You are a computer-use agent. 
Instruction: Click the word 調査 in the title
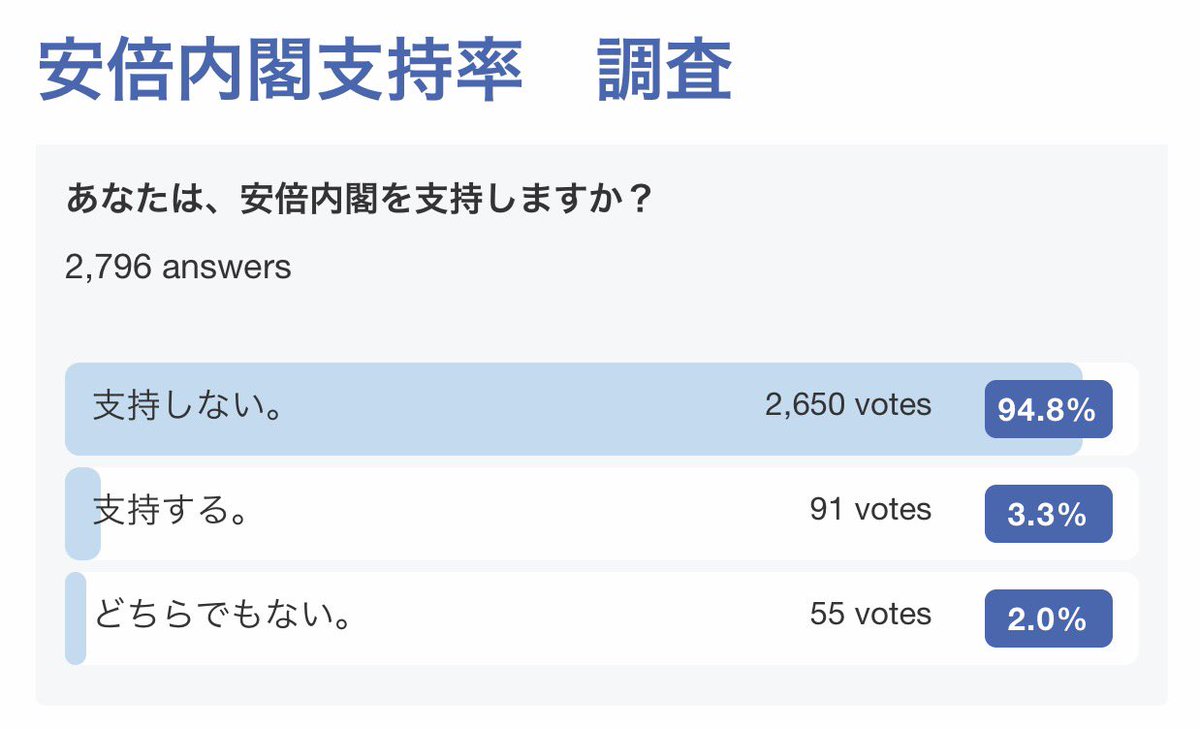pos(665,72)
